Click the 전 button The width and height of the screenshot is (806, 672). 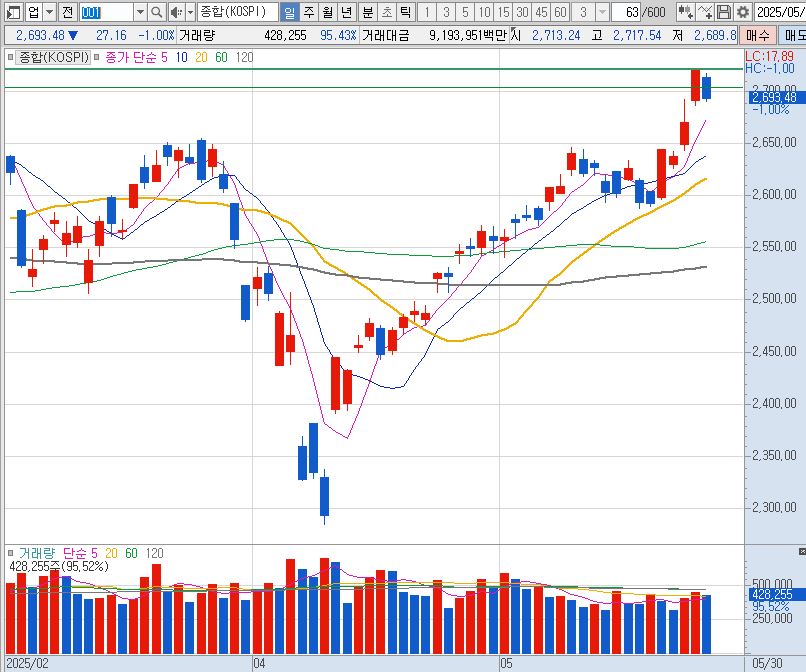point(67,12)
